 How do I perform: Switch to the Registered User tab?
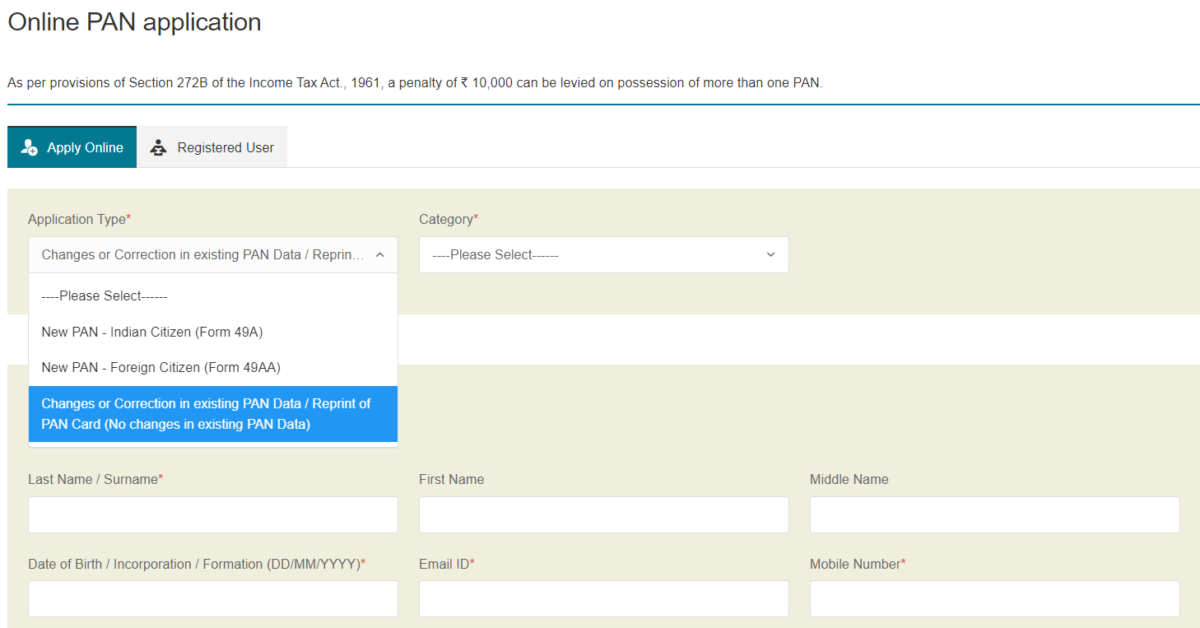[x=212, y=146]
